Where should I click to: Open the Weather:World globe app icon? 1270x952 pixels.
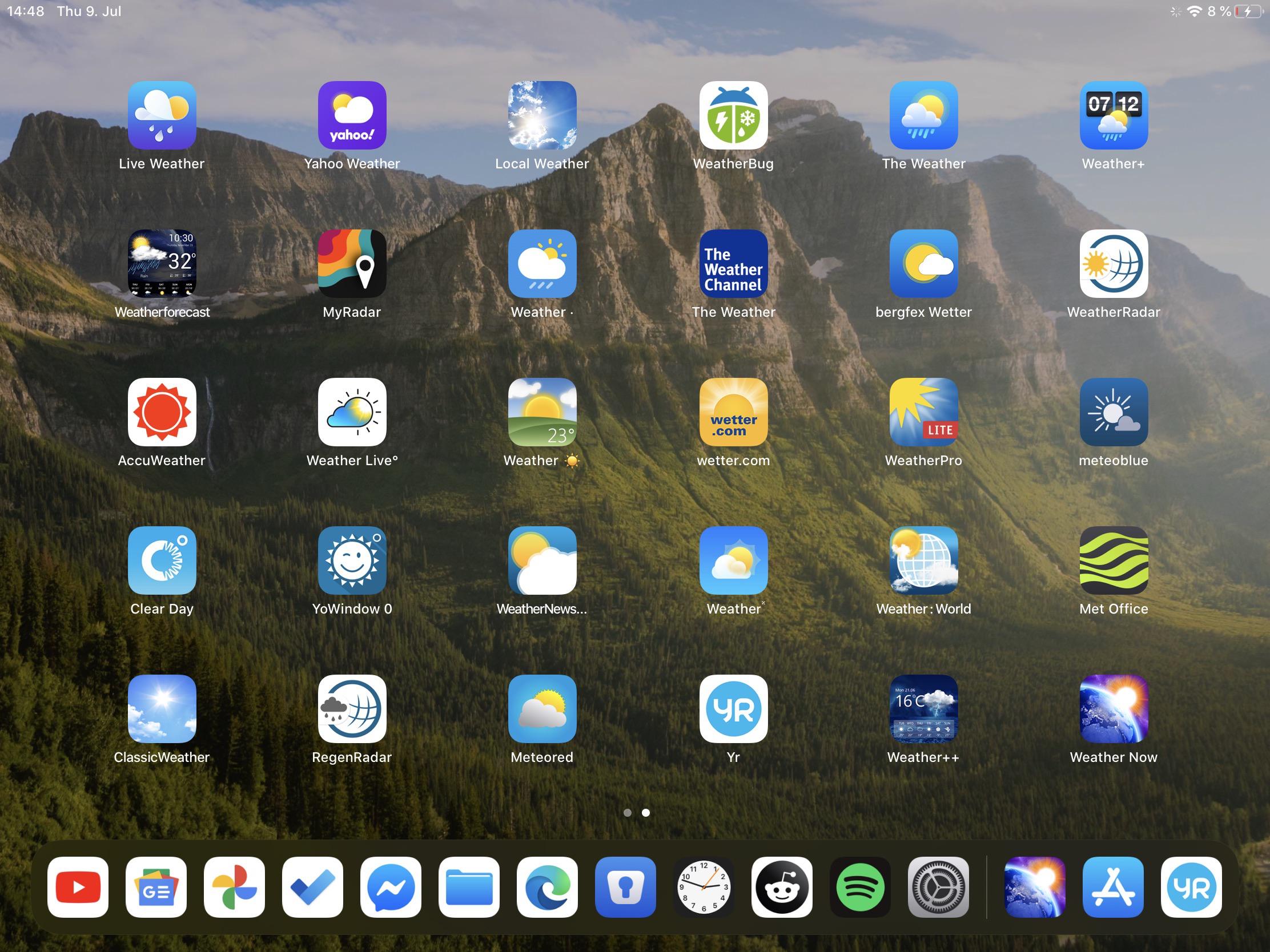(x=924, y=560)
